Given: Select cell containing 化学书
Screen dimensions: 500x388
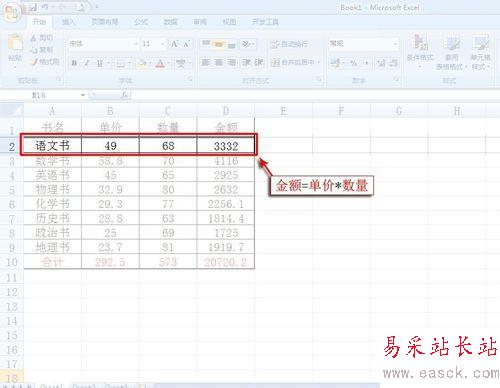Looking at the screenshot, I should click(52, 204).
